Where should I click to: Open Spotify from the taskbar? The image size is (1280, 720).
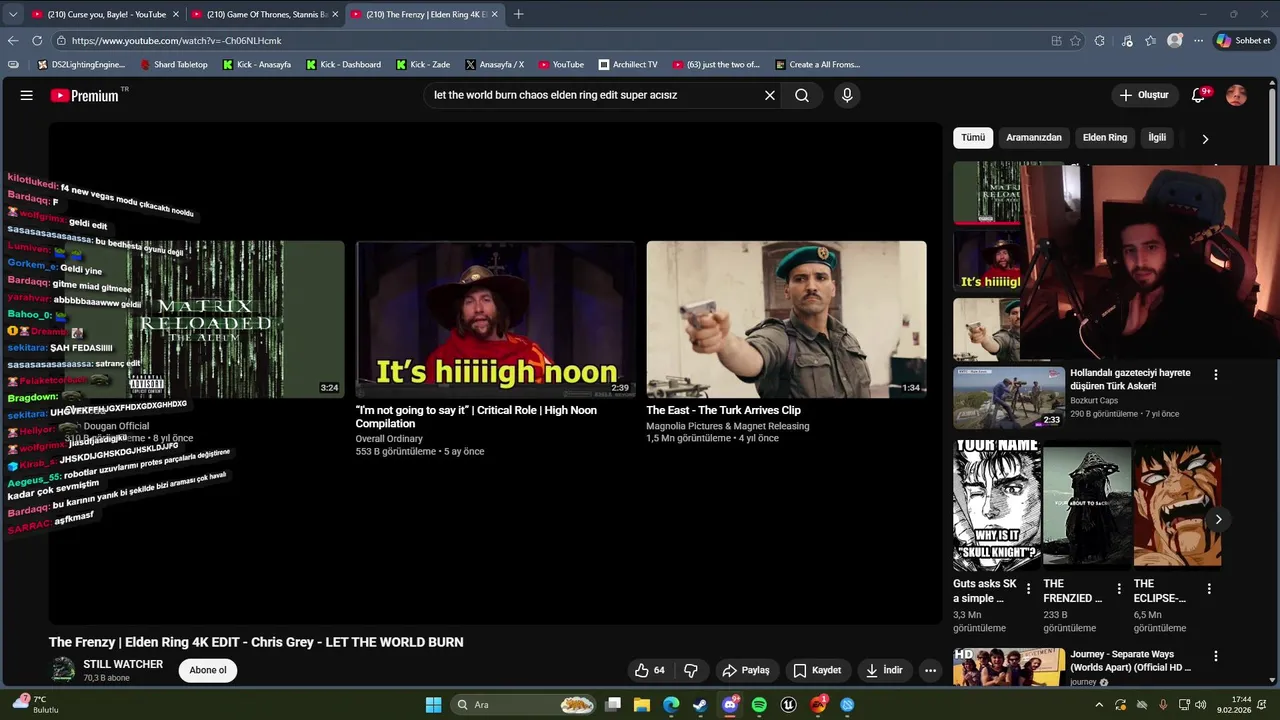(759, 705)
